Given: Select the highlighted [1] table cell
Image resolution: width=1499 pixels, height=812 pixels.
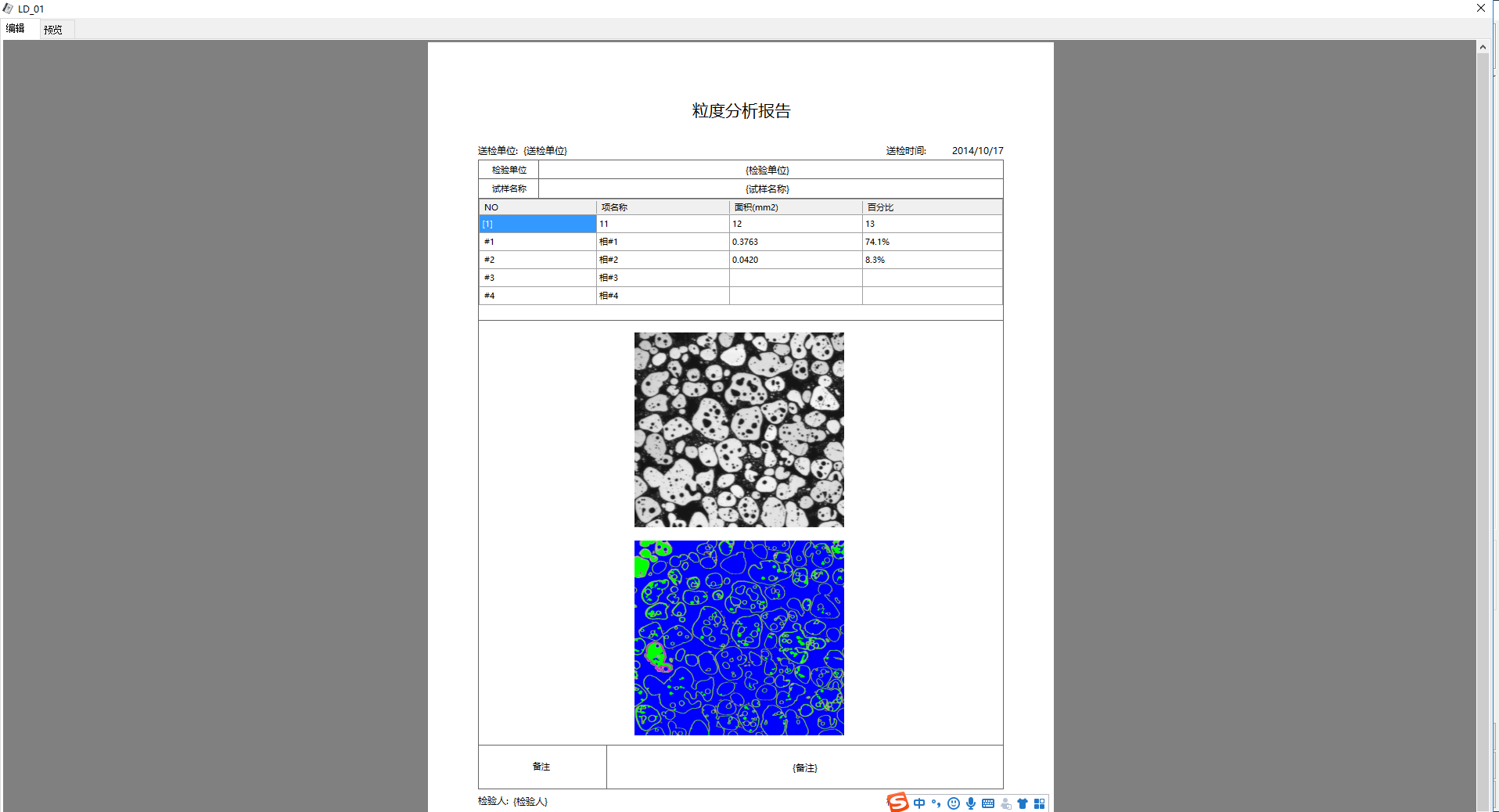Looking at the screenshot, I should pyautogui.click(x=537, y=225).
